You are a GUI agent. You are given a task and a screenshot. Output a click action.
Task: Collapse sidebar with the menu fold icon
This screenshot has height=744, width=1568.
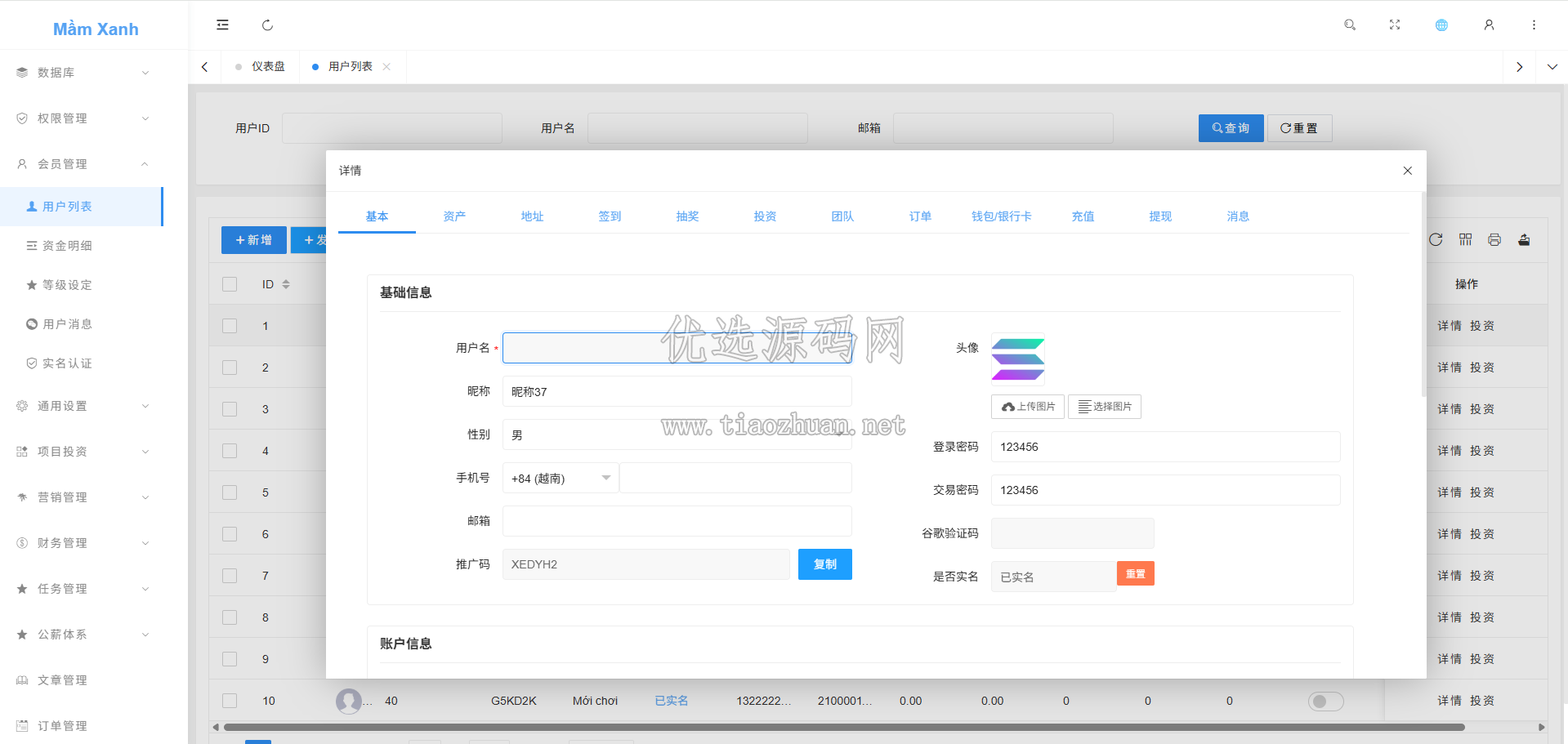(222, 25)
